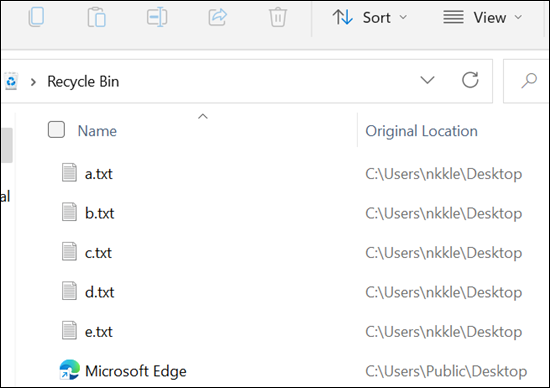Open the View dropdown menu
550x388 pixels.
pyautogui.click(x=483, y=17)
